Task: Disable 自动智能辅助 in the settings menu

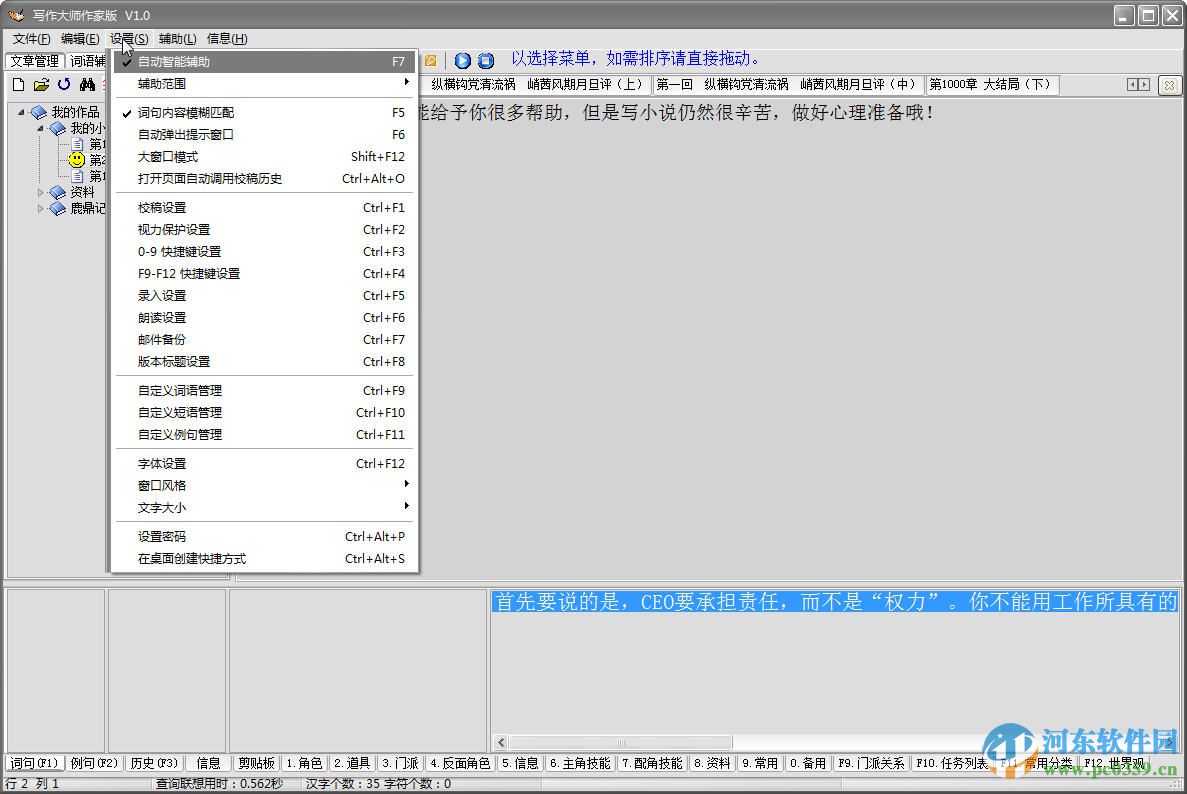Action: pos(200,61)
